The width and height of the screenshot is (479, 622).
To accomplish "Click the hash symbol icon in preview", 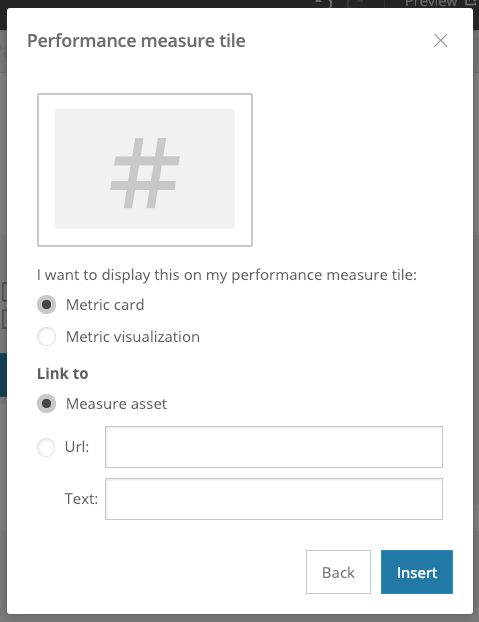I will point(145,173).
